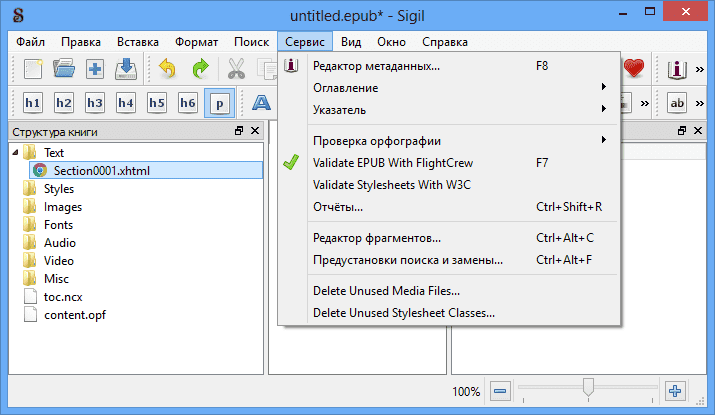
Task: Open the Правка menu
Action: [x=80, y=42]
